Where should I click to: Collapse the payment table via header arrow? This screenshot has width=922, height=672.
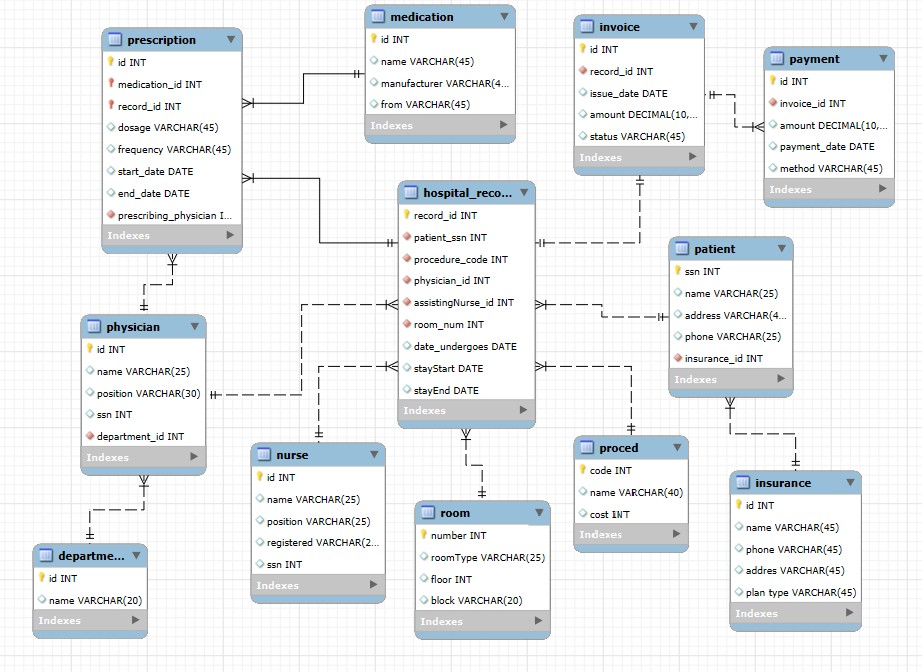click(883, 58)
